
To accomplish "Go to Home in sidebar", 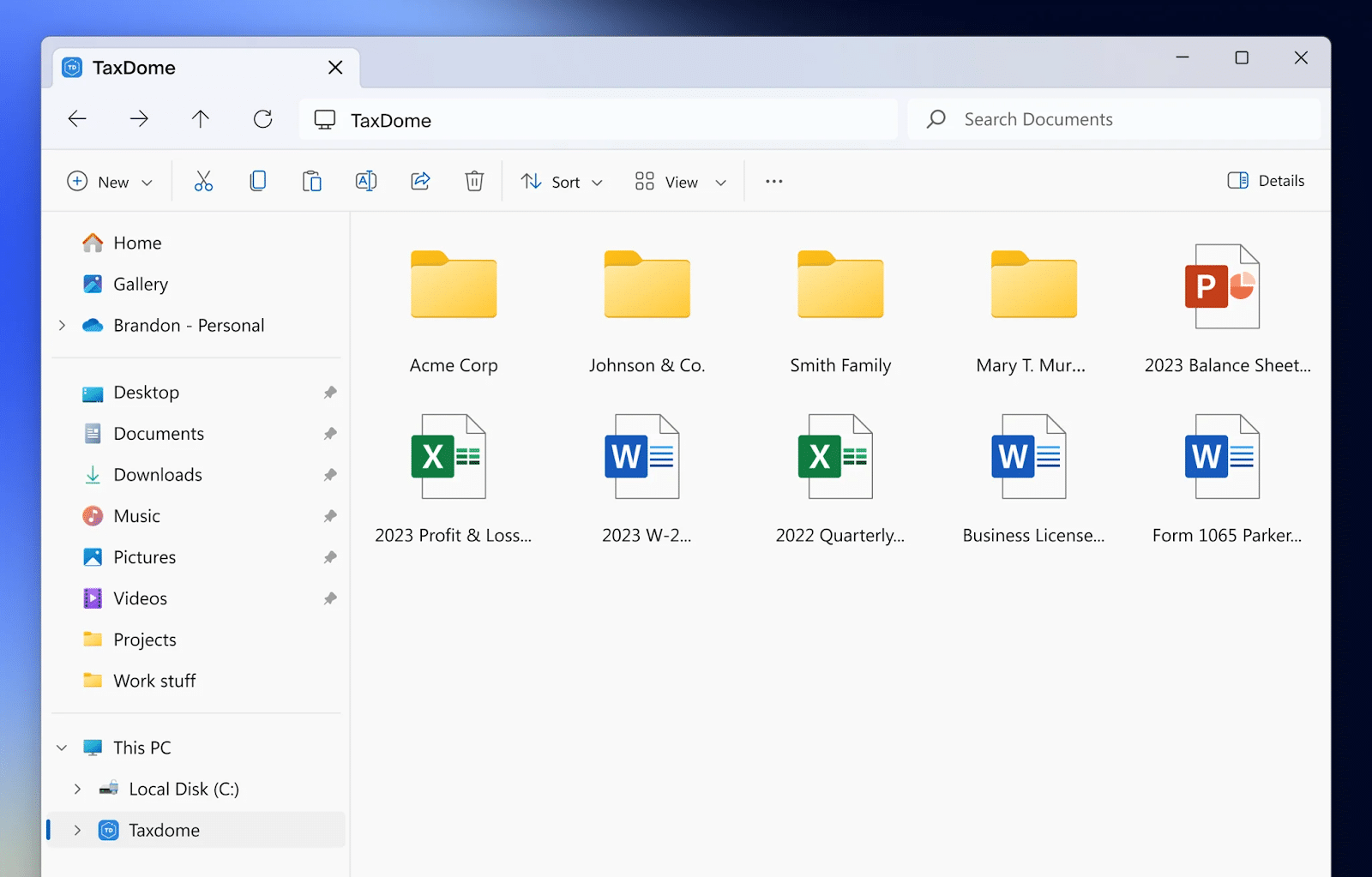I will tap(137, 243).
